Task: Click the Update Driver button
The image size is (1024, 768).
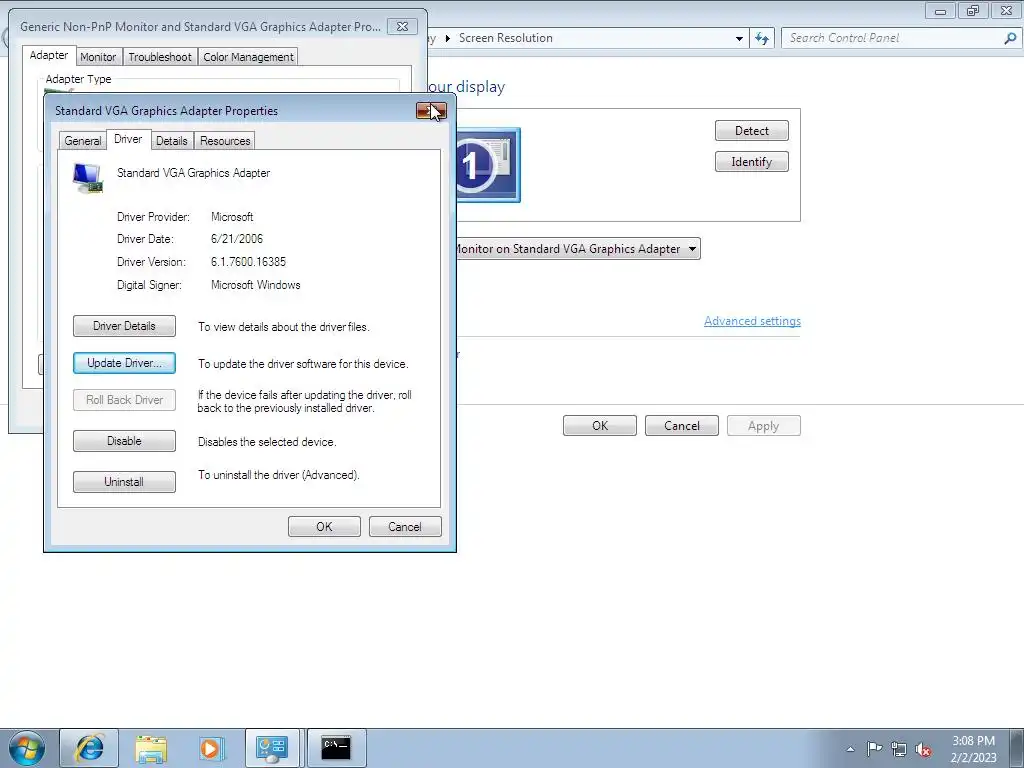Action: (x=124, y=363)
